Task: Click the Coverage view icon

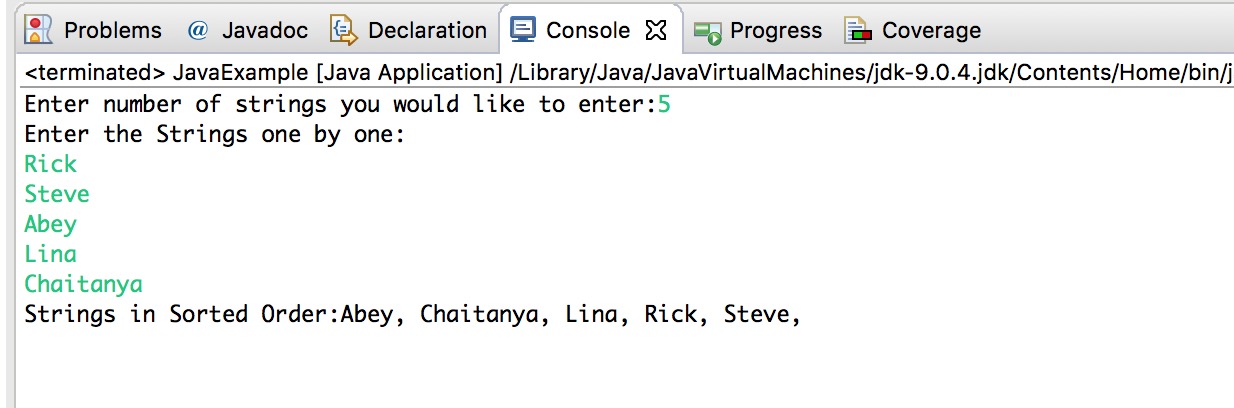Action: (858, 31)
